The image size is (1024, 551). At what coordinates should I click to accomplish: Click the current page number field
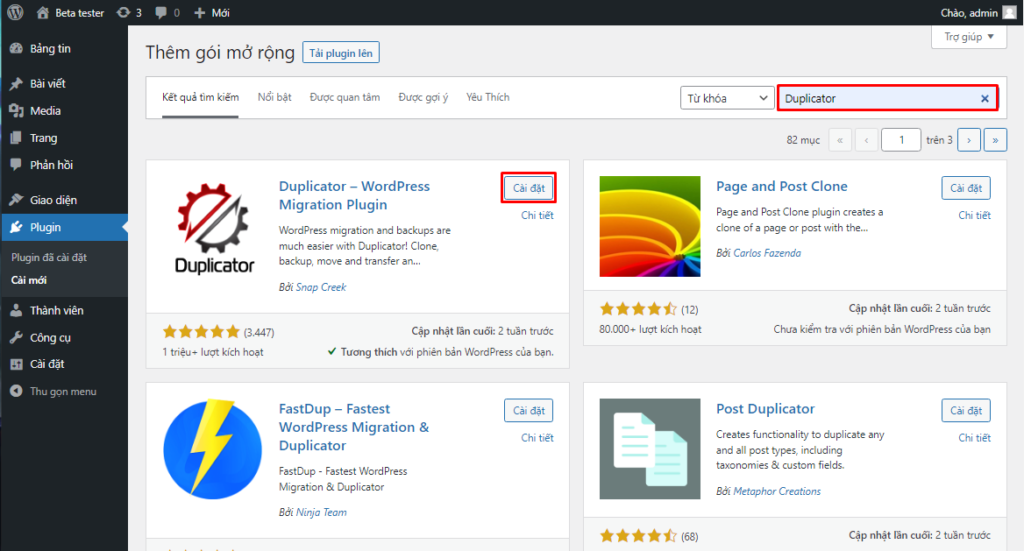tap(901, 140)
